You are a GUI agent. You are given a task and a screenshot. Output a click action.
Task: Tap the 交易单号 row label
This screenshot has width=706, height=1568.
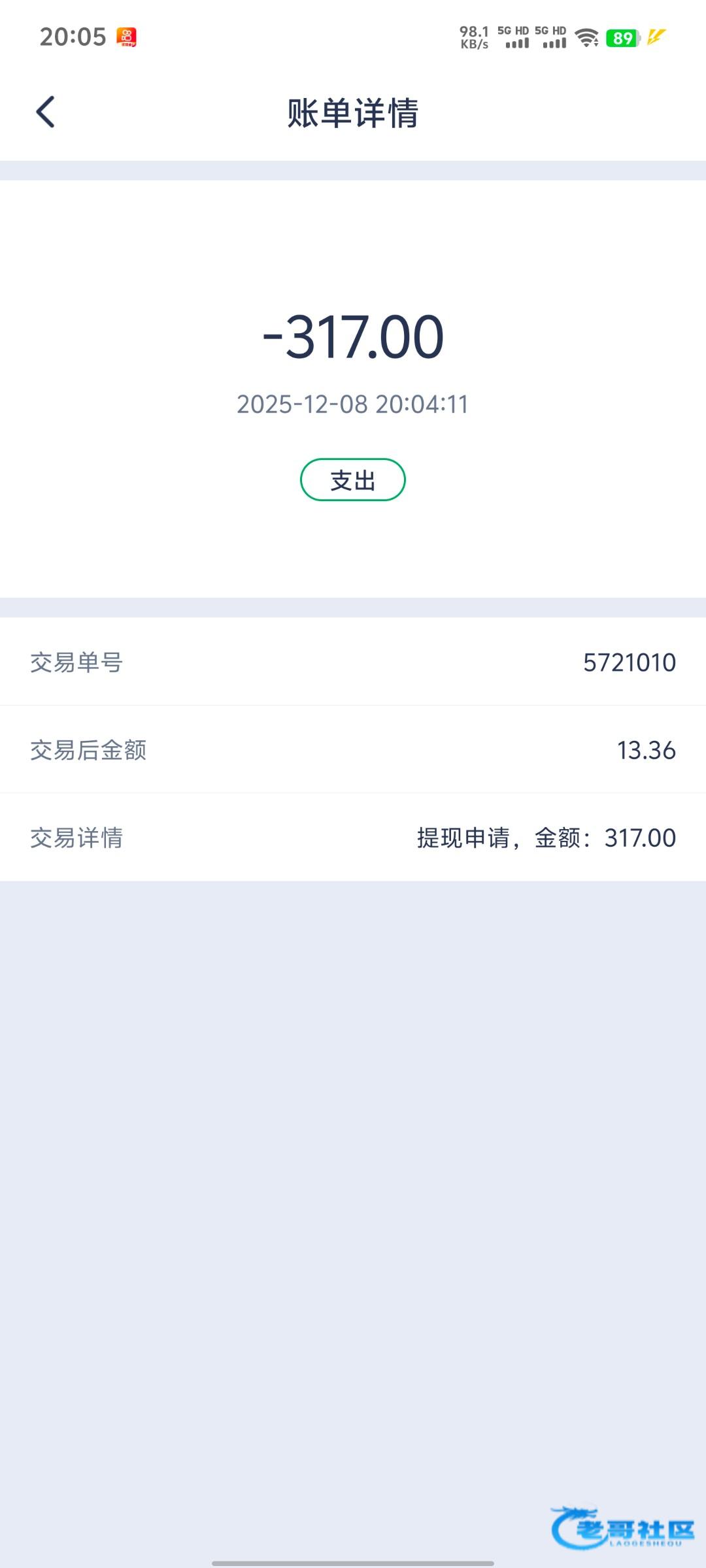click(76, 662)
